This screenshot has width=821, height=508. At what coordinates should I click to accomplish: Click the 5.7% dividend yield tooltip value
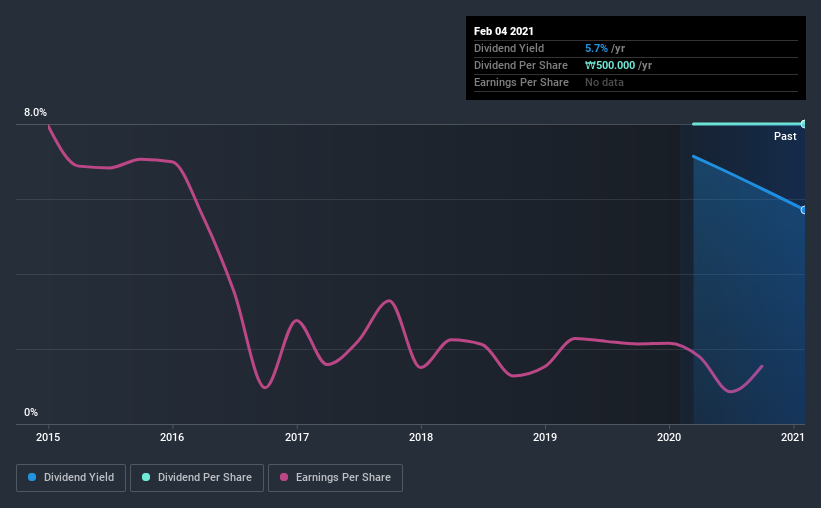coord(596,48)
